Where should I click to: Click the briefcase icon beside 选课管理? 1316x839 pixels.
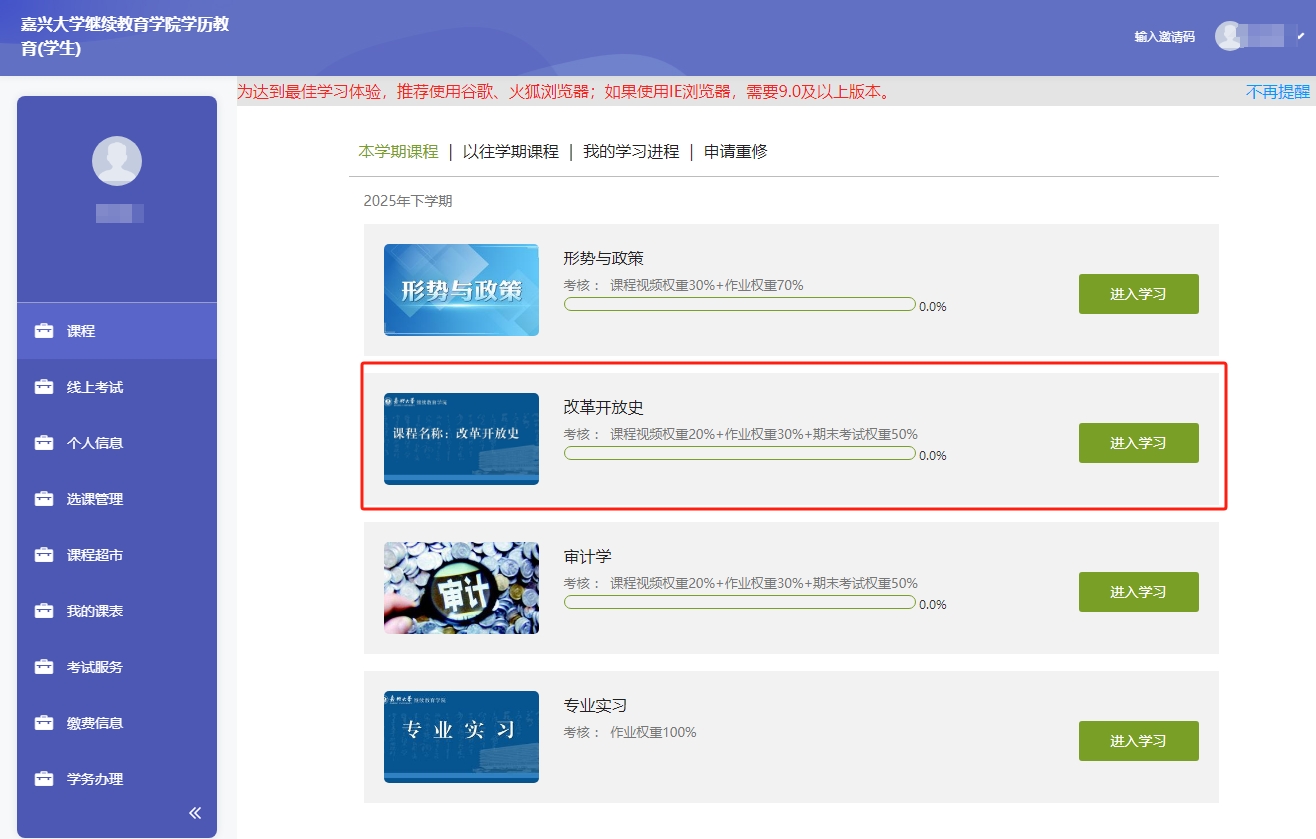(44, 499)
